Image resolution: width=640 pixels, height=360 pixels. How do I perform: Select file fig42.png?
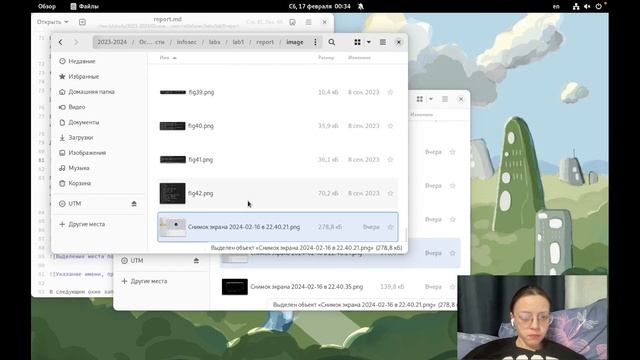tap(278, 193)
